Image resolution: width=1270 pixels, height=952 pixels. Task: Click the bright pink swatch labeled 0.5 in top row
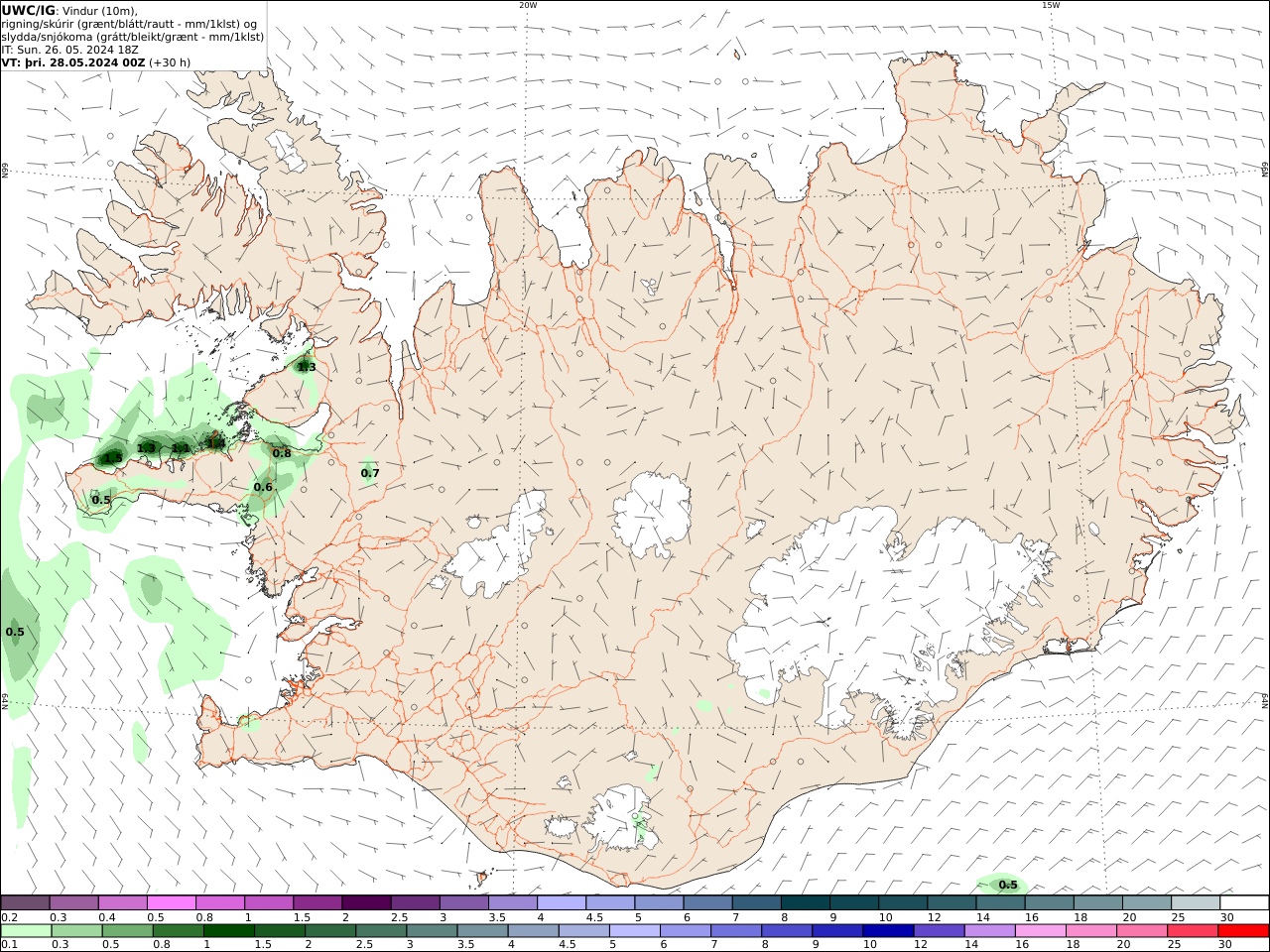click(x=172, y=902)
